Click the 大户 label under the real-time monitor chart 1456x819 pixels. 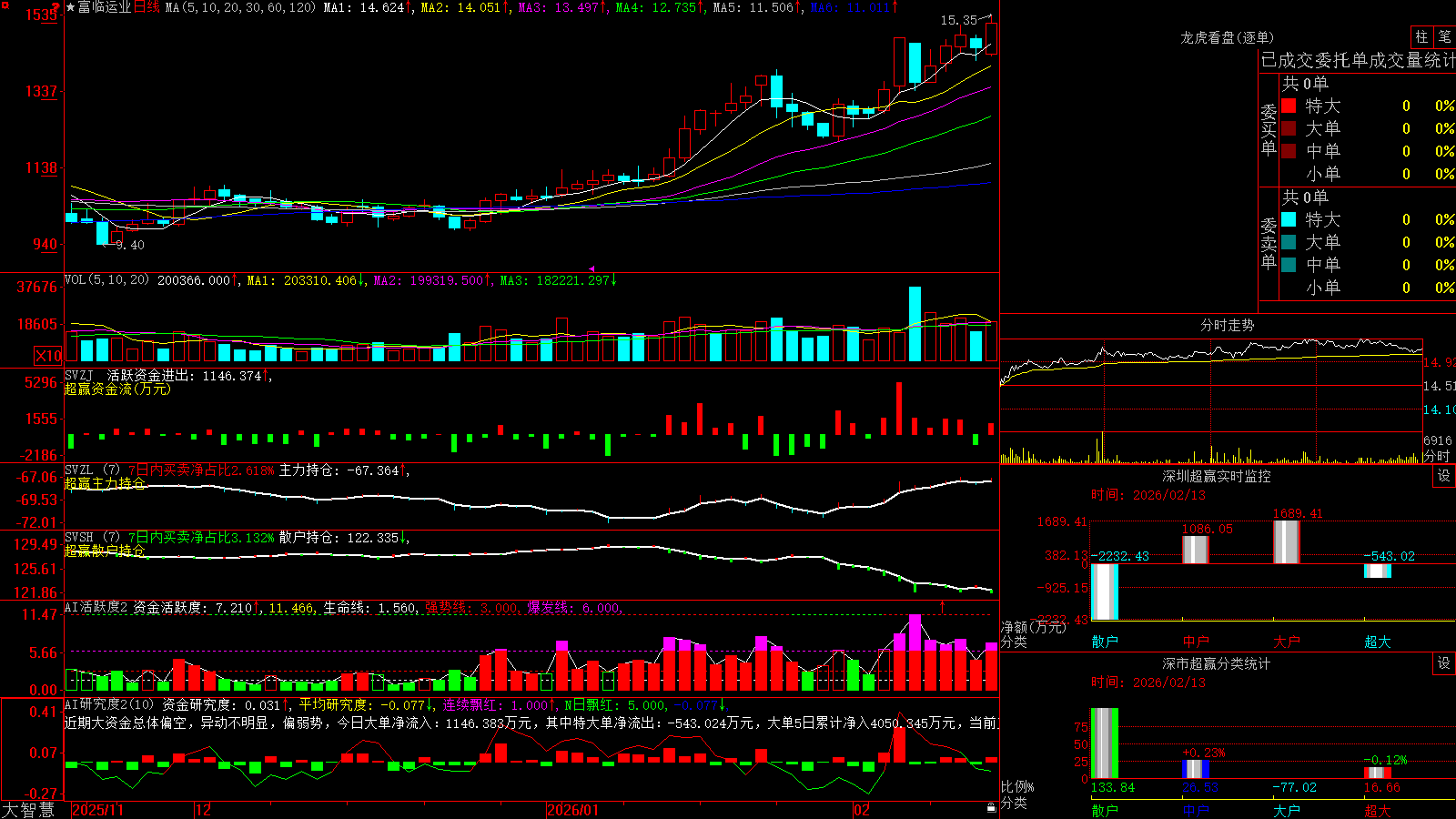click(1287, 642)
